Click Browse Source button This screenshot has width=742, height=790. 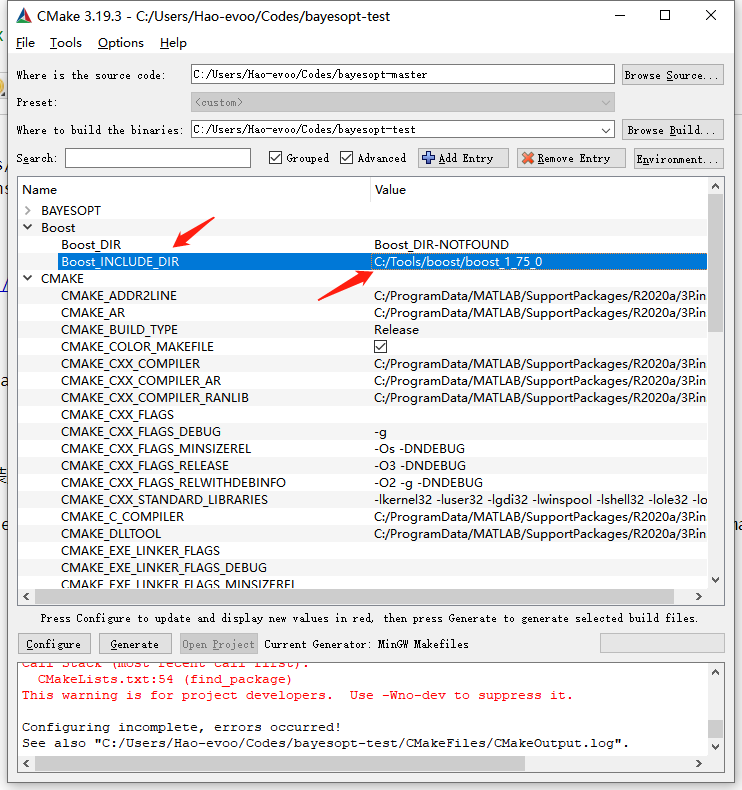[x=672, y=75]
